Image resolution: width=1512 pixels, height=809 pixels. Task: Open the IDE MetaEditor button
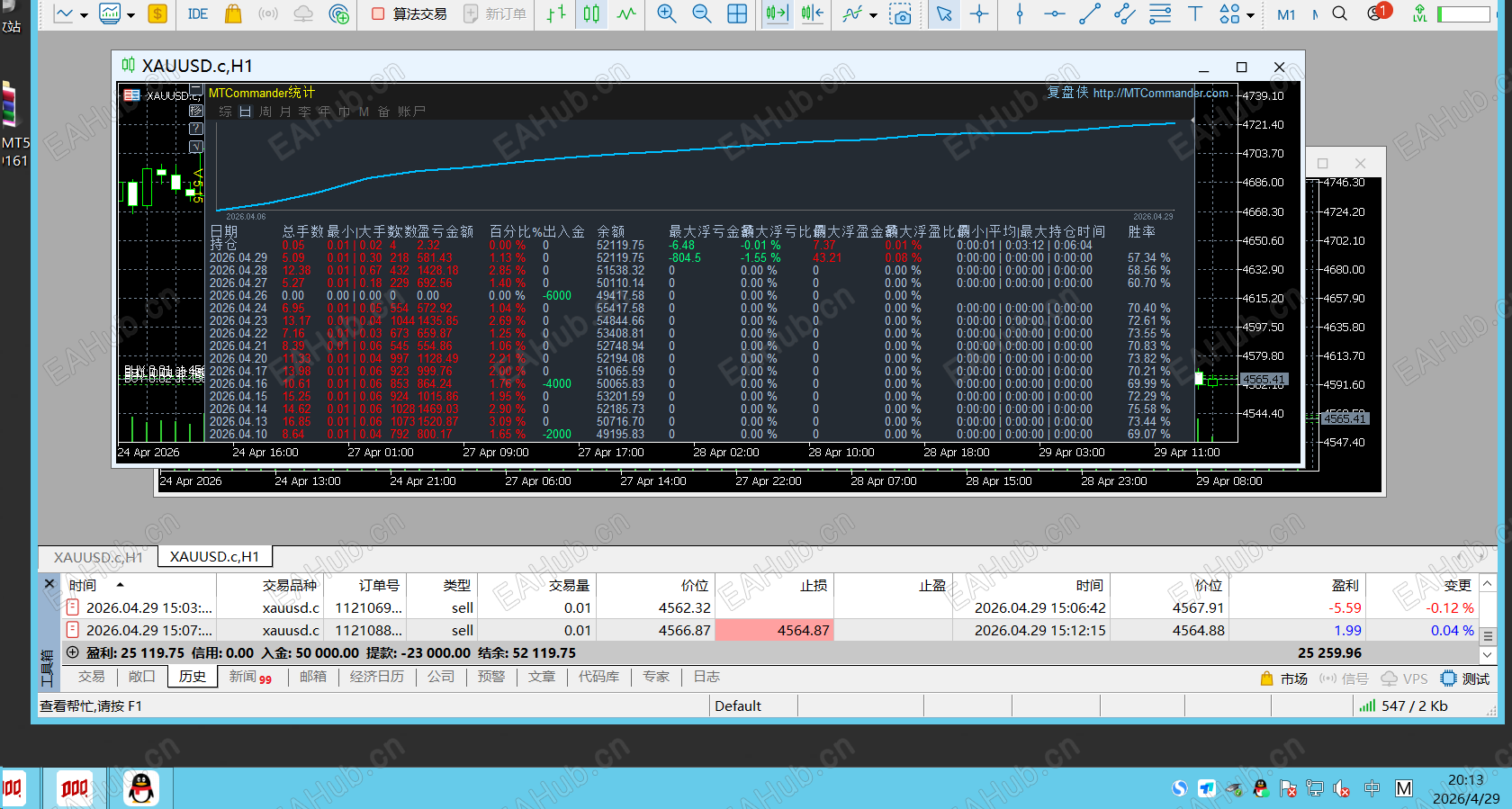click(x=198, y=13)
